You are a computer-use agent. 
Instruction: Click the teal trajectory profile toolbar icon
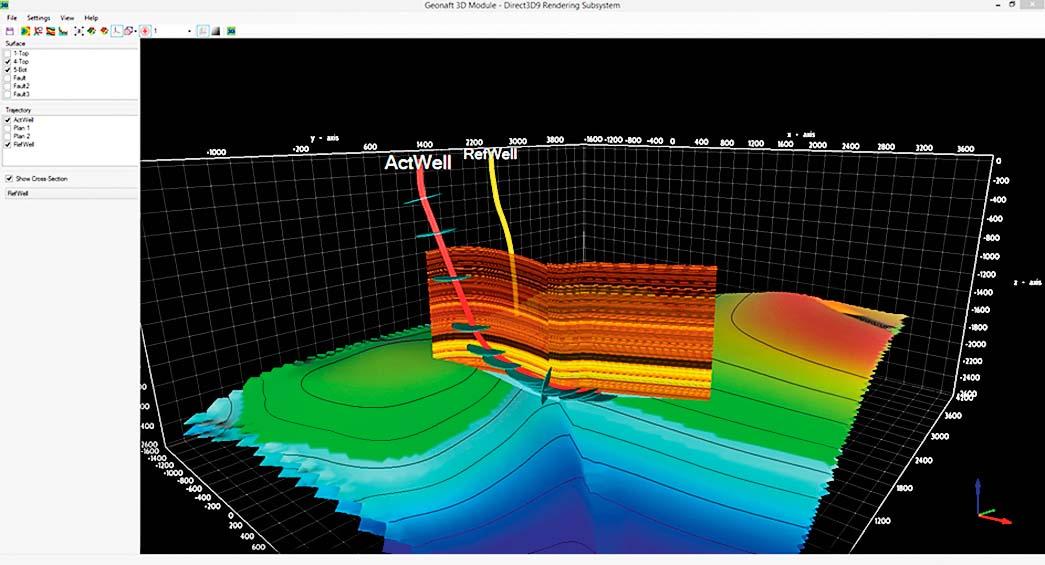tap(63, 31)
